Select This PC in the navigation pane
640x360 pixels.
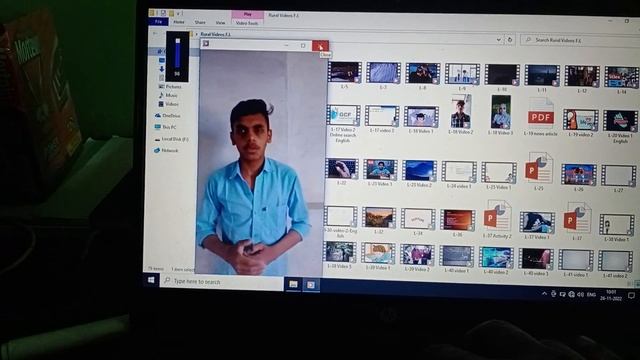[x=166, y=127]
